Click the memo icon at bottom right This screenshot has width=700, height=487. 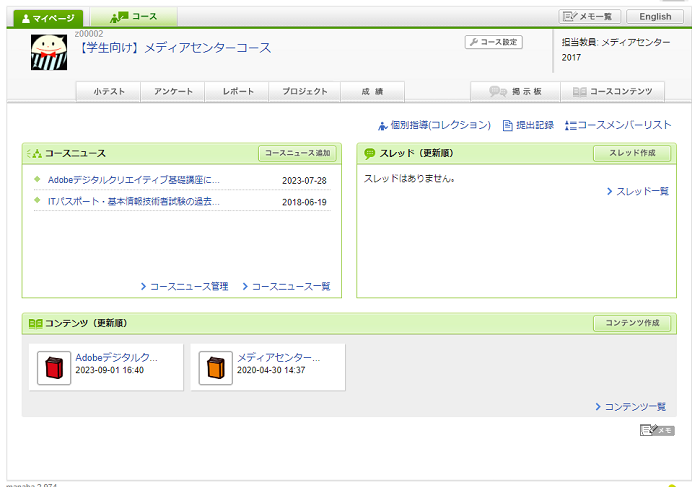pyautogui.click(x=657, y=430)
